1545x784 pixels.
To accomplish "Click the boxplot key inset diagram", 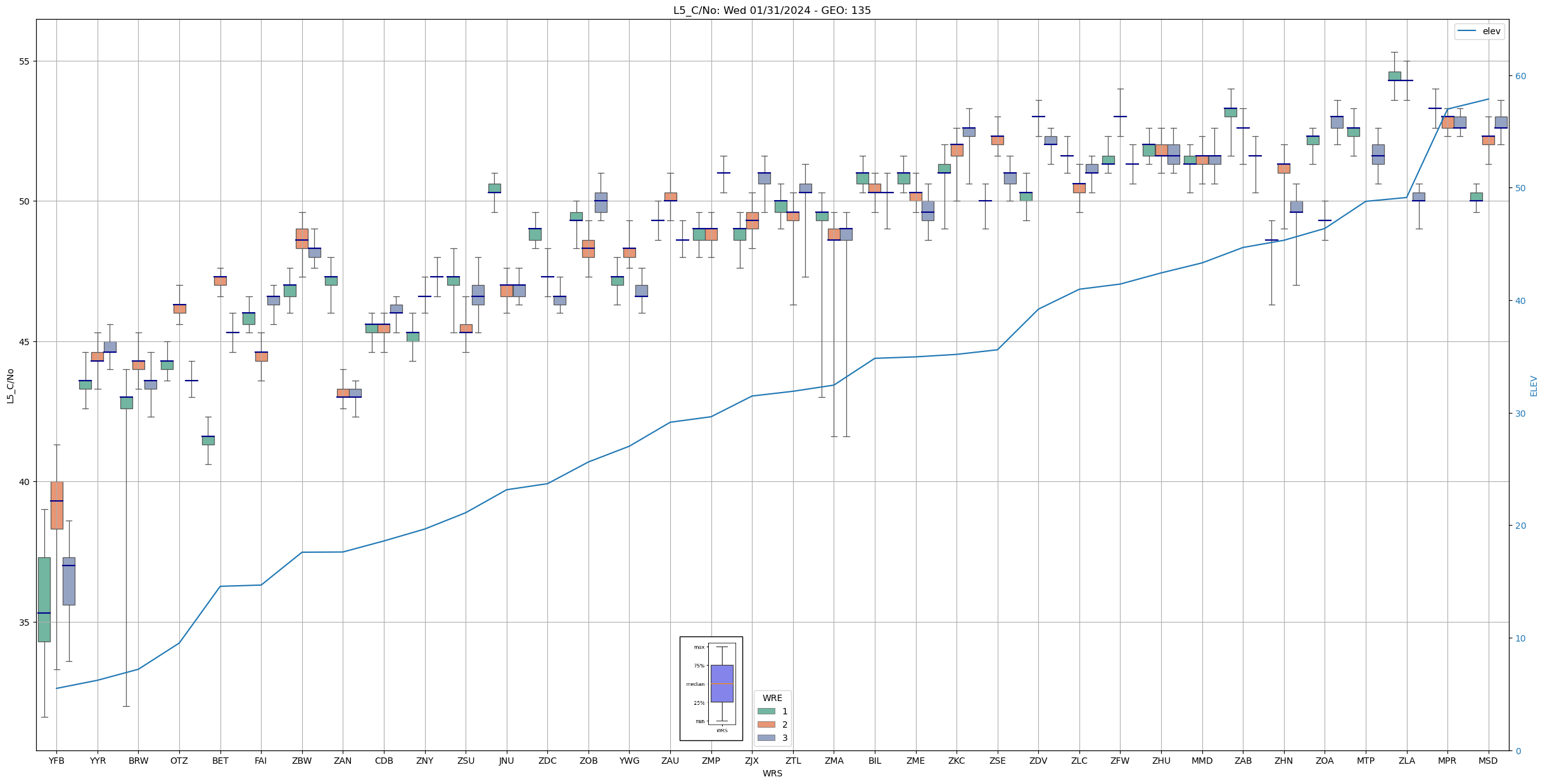I will click(x=711, y=688).
